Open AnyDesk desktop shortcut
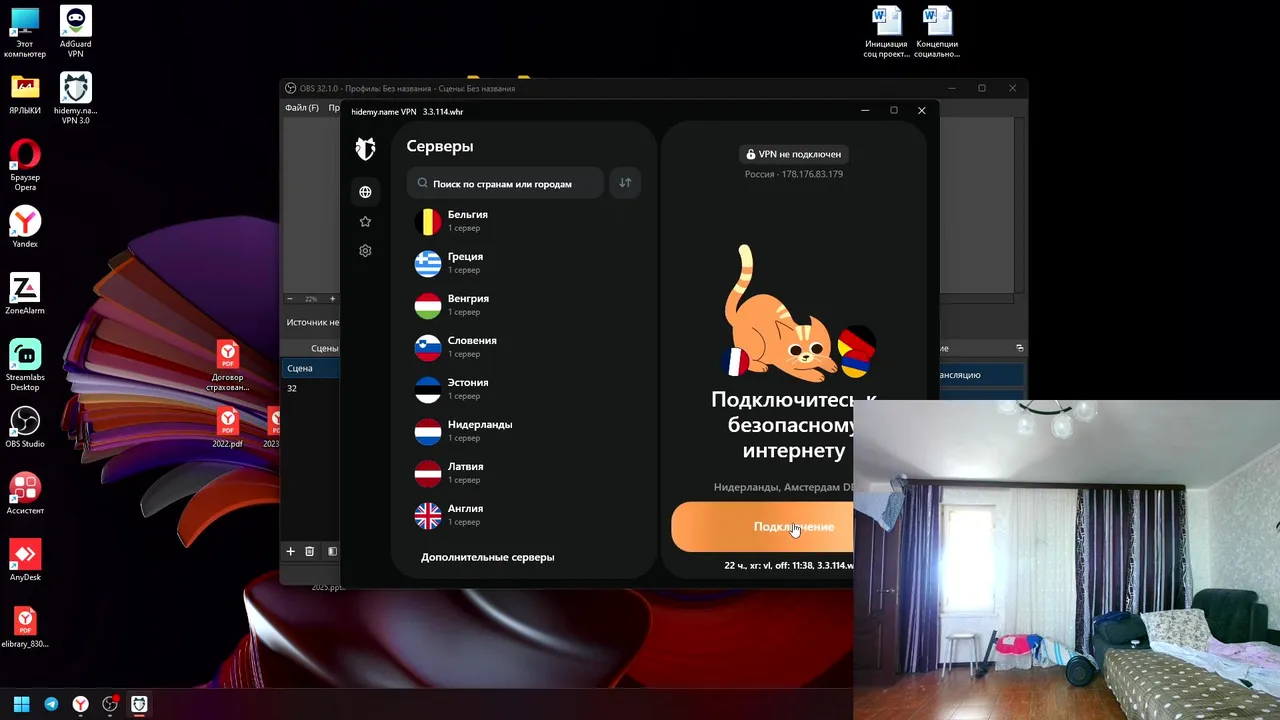 coord(25,561)
